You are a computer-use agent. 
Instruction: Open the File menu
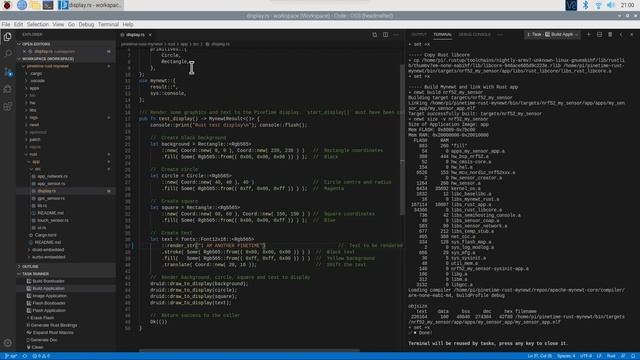[x=6, y=24]
